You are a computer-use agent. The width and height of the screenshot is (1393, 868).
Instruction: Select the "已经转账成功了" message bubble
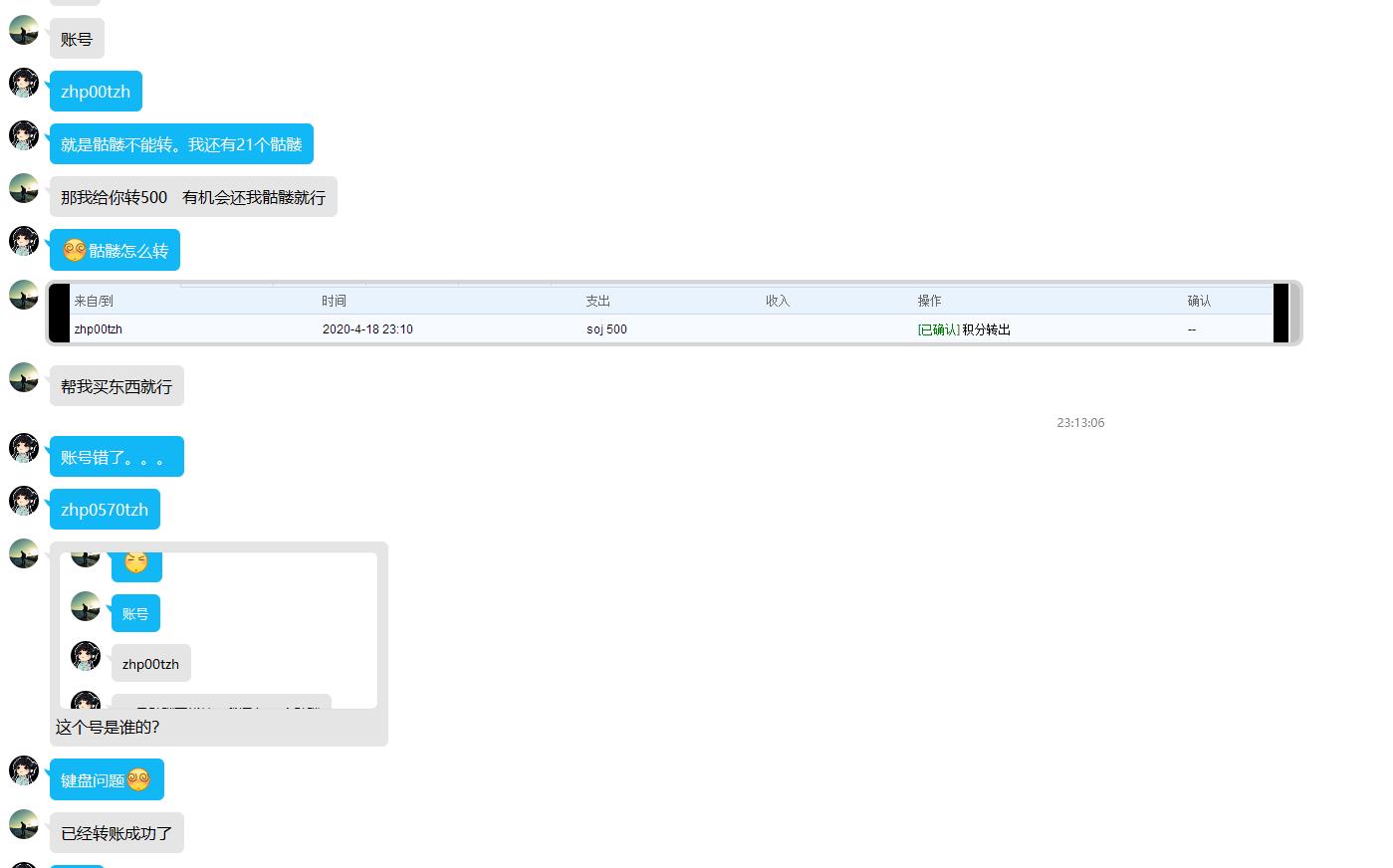coord(116,833)
